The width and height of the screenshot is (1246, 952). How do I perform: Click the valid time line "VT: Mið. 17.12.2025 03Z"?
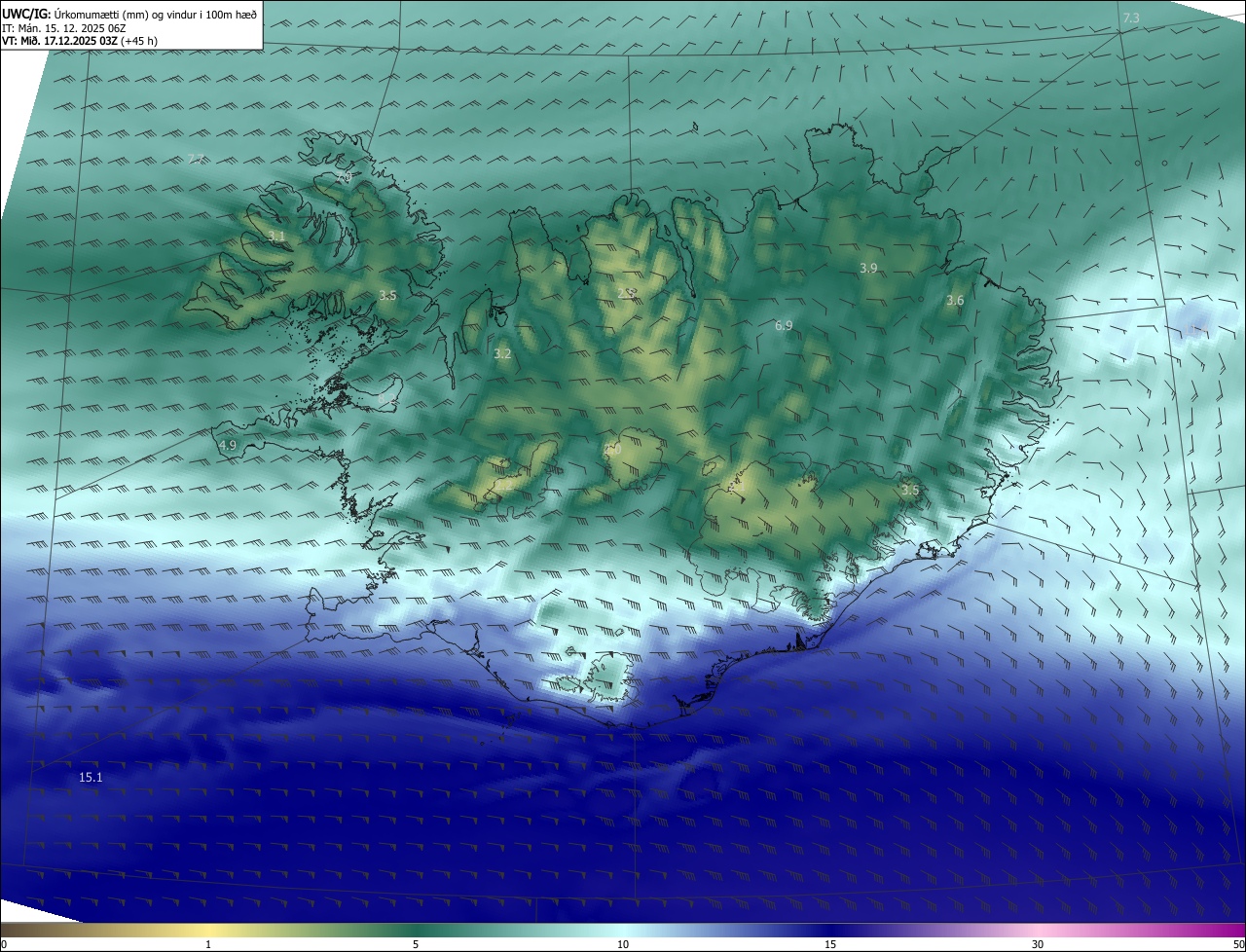click(x=57, y=41)
